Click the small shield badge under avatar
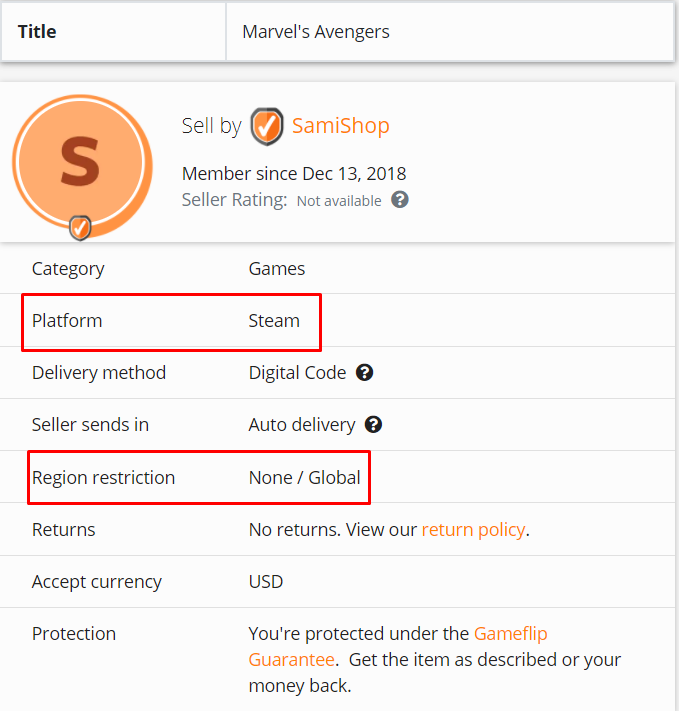 point(80,228)
